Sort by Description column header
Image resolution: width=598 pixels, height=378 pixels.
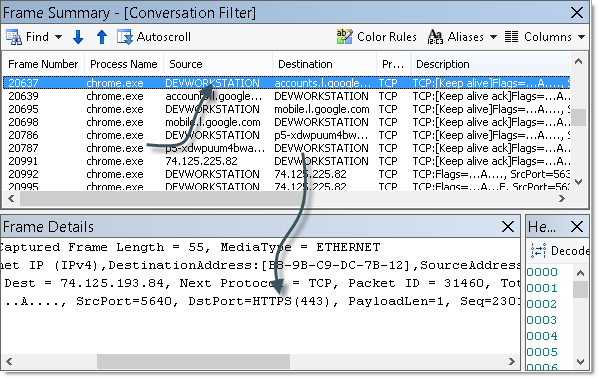490,64
